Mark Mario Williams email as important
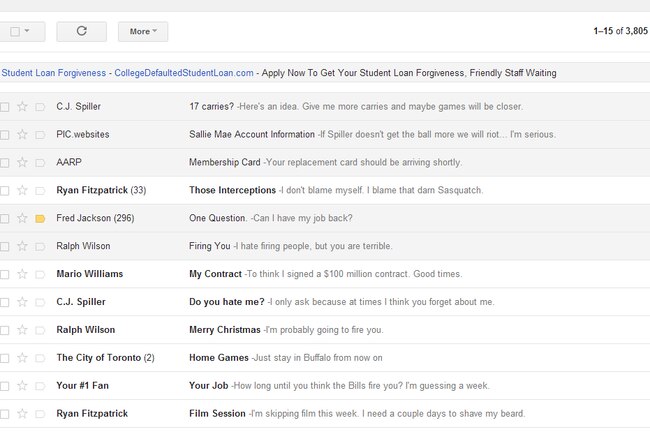This screenshot has height=432, width=650. tap(40, 275)
